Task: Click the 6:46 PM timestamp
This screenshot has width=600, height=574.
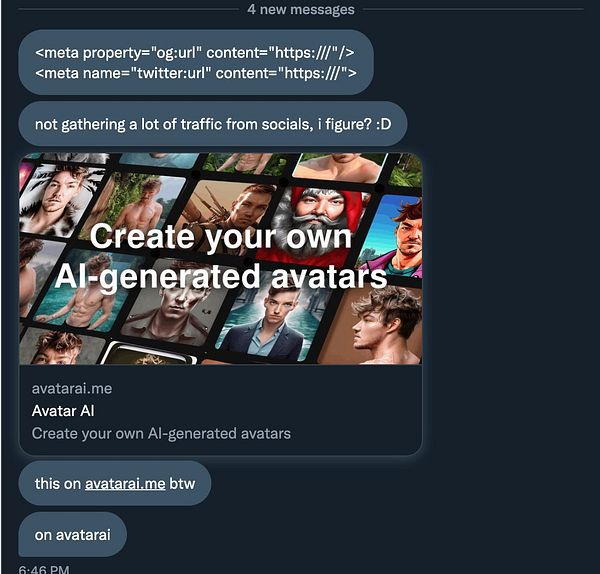Action: (x=44, y=569)
